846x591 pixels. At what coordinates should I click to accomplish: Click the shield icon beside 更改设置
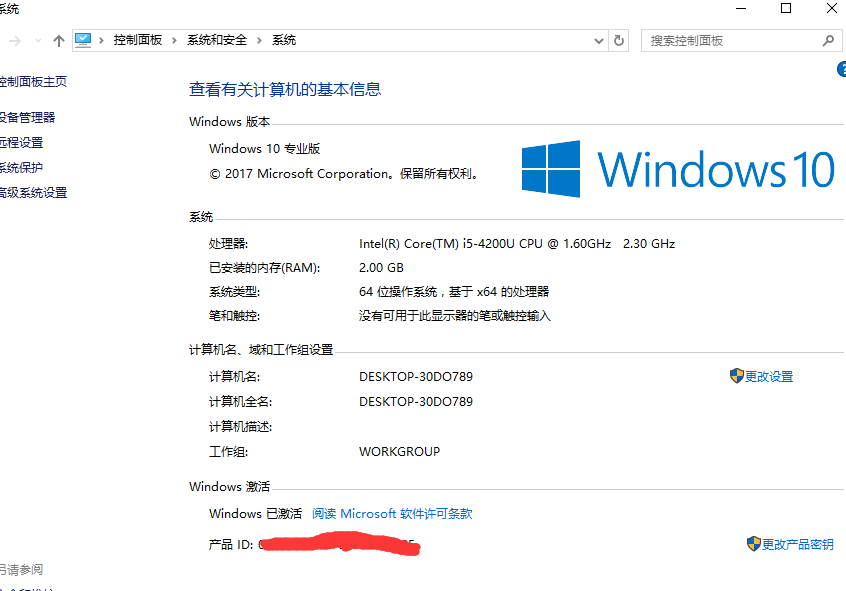click(736, 376)
